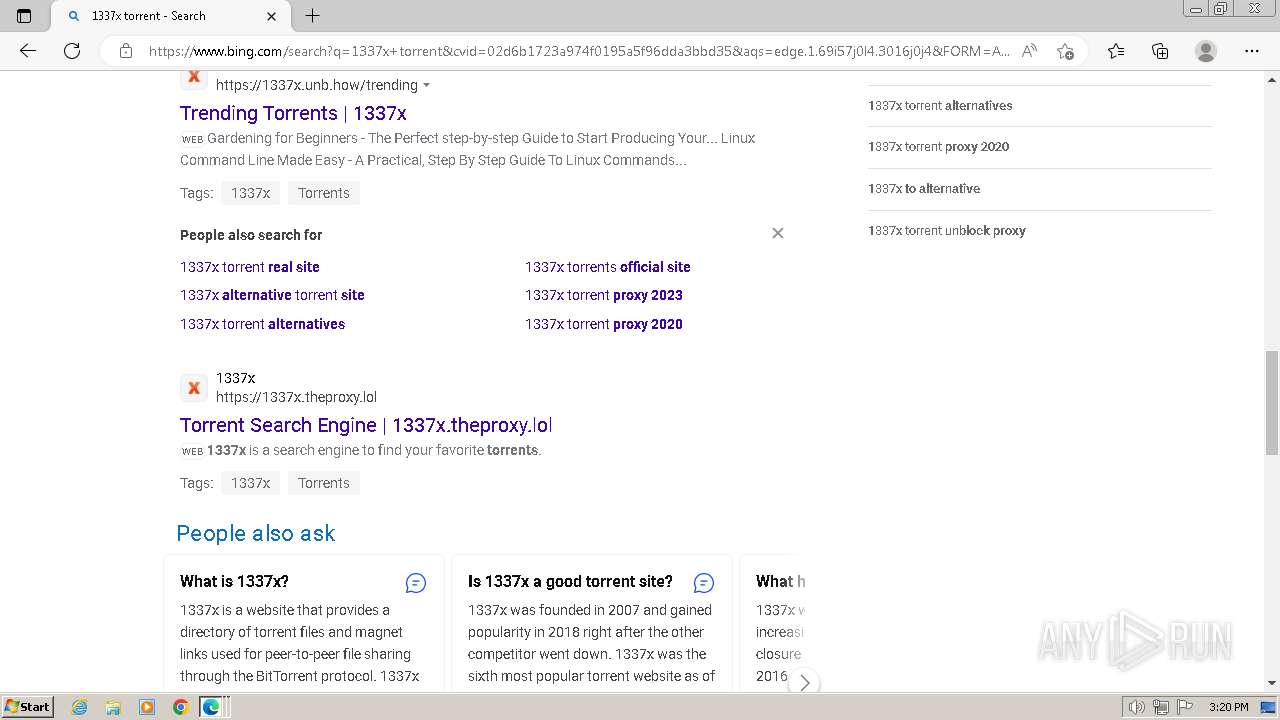Open chat icon for Is 1337x a good torrent site?
This screenshot has width=1280, height=720.
point(704,583)
